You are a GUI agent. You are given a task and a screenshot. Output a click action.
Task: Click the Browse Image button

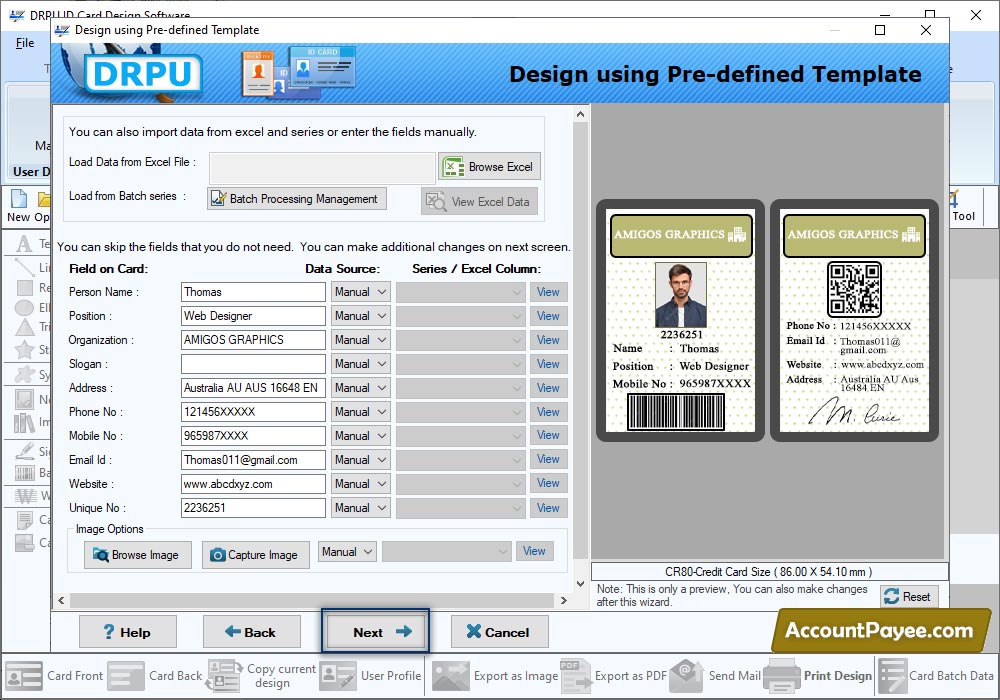(138, 555)
